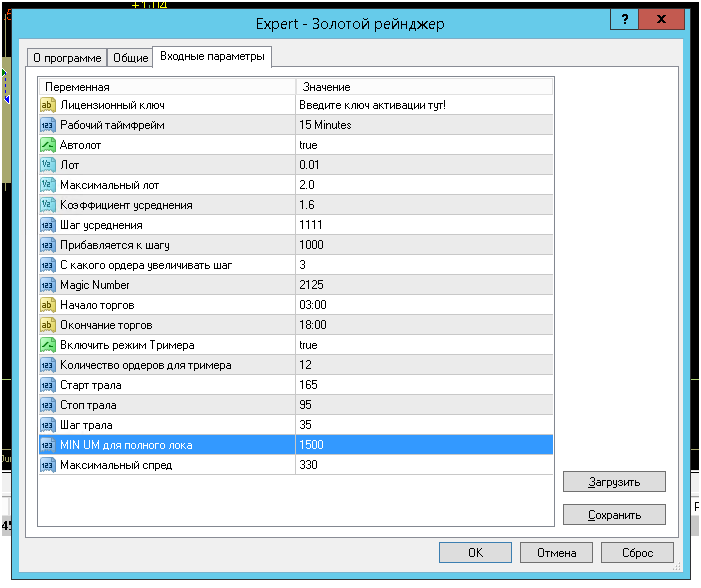
Task: Click the icon beside Максимальный лот
Action: 47,185
